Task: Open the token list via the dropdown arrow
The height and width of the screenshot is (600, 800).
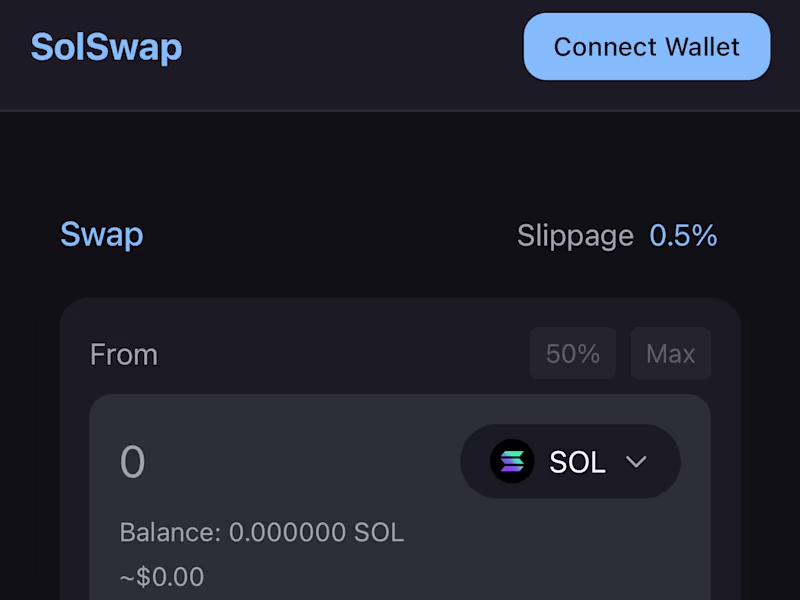Action: (636, 462)
